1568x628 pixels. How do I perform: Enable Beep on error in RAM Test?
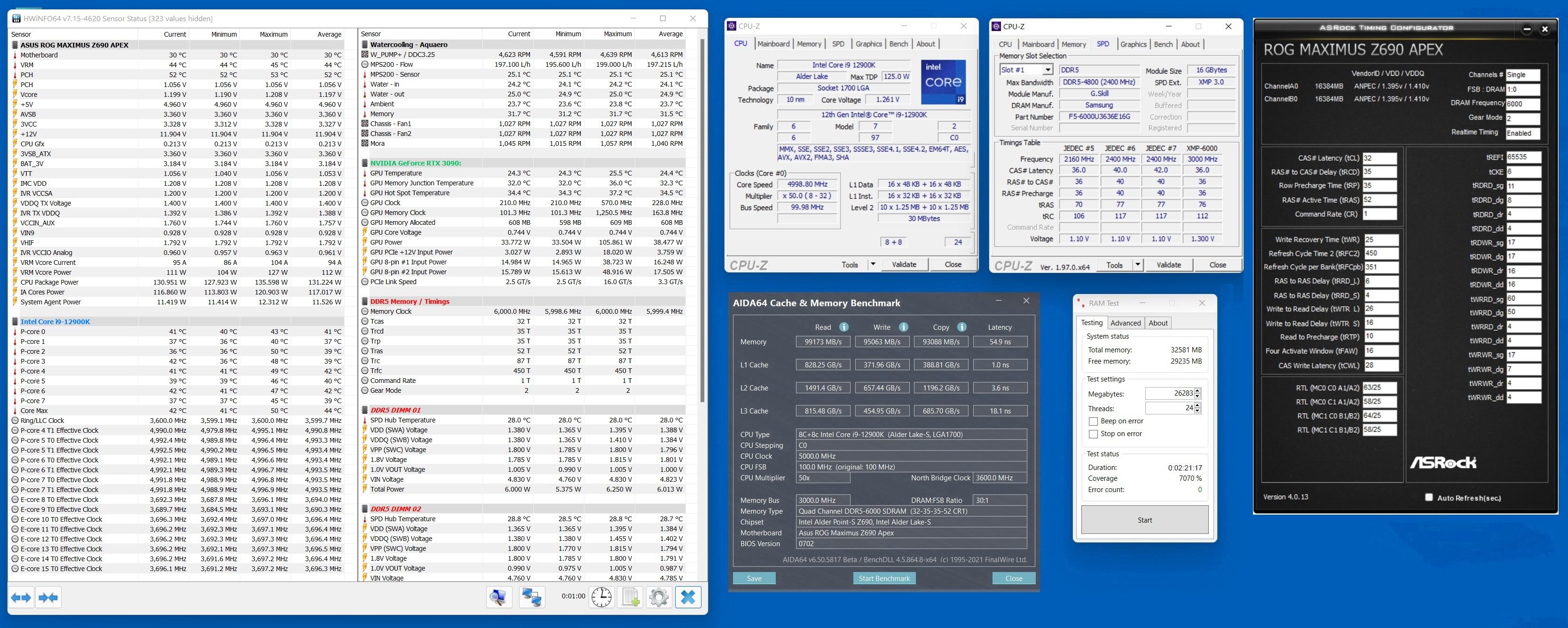pyautogui.click(x=1093, y=421)
